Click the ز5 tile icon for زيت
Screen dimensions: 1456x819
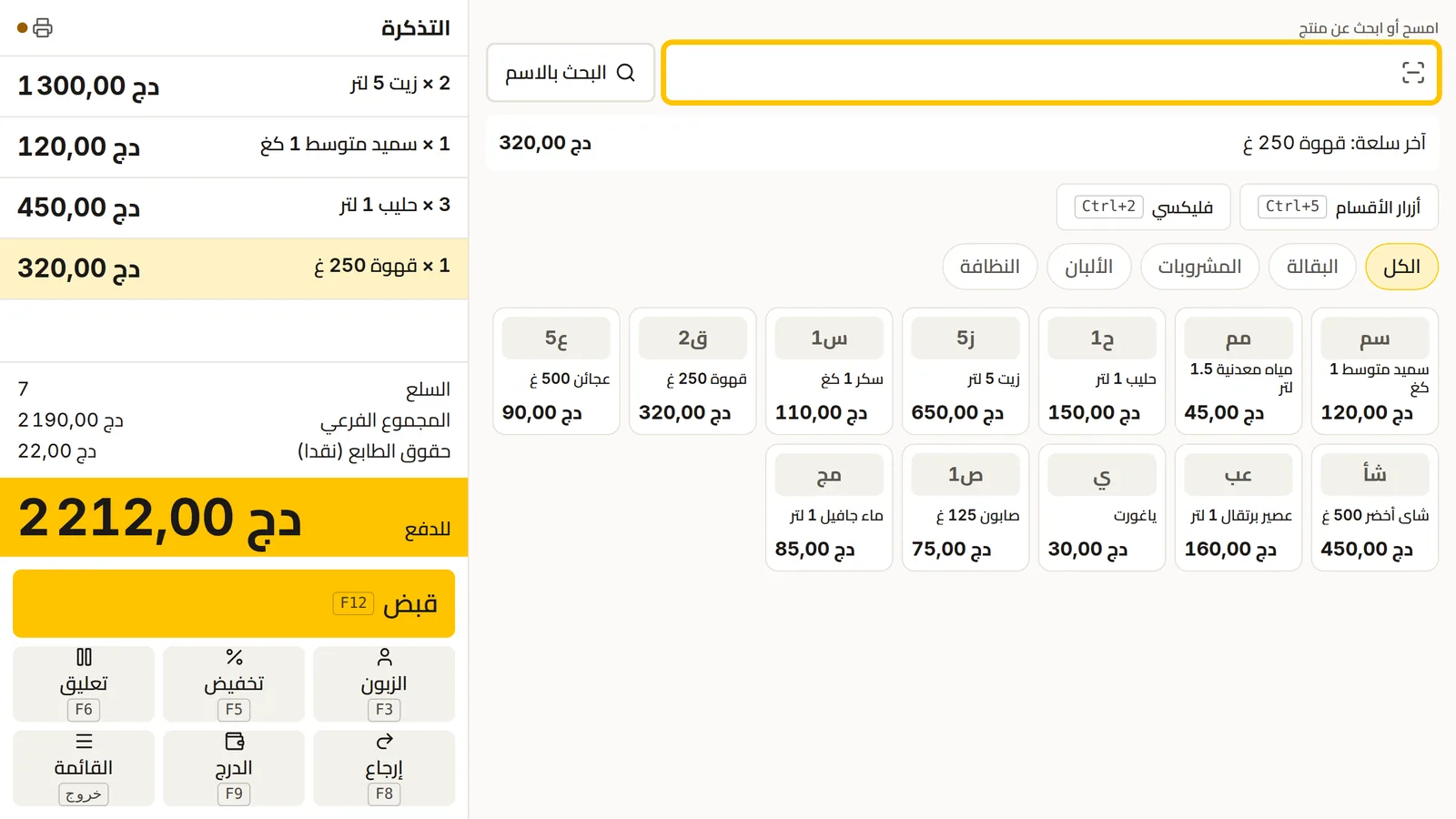965,339
